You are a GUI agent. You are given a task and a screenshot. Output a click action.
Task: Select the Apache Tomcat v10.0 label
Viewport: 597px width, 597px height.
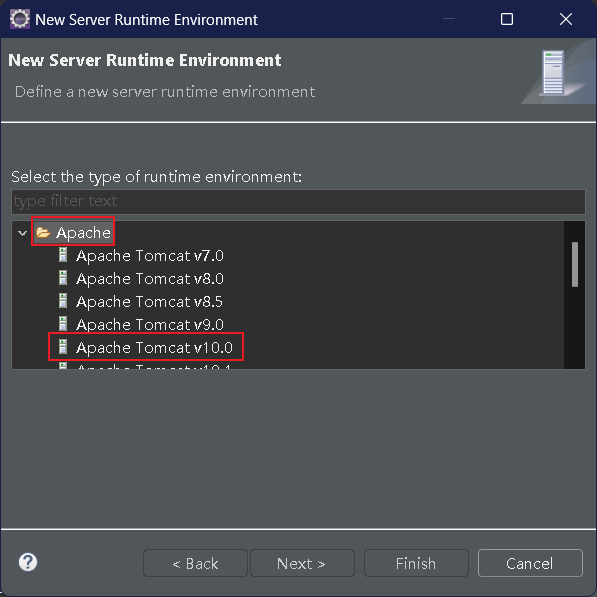(154, 347)
